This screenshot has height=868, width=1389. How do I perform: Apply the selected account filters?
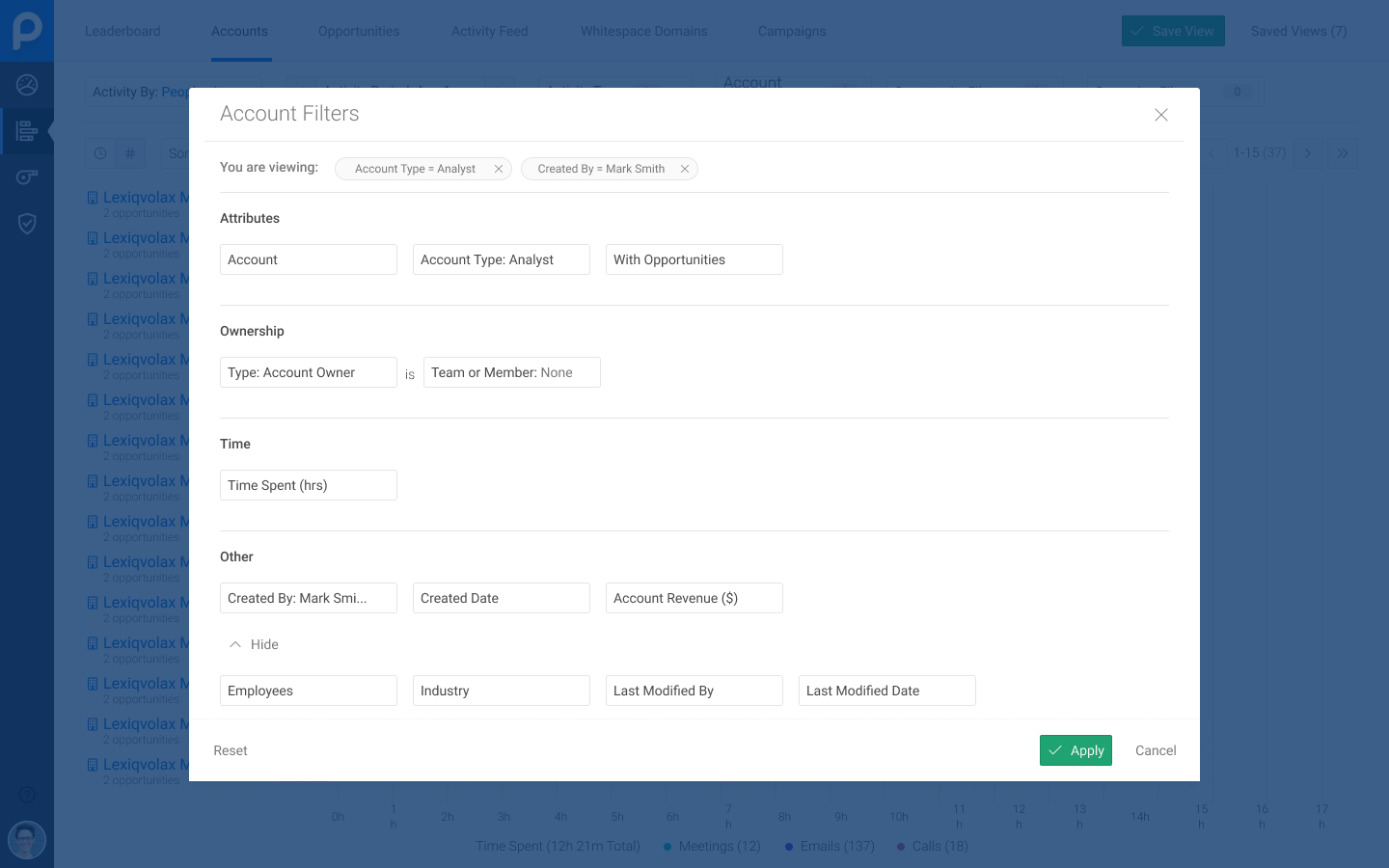1076,750
